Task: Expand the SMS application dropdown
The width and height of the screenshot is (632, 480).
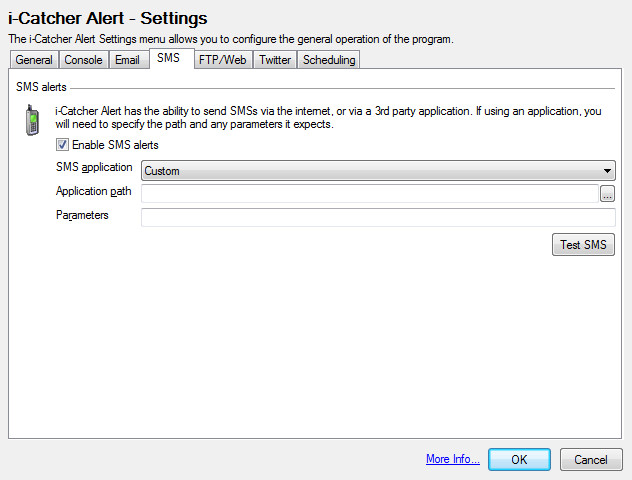Action: pos(378,170)
